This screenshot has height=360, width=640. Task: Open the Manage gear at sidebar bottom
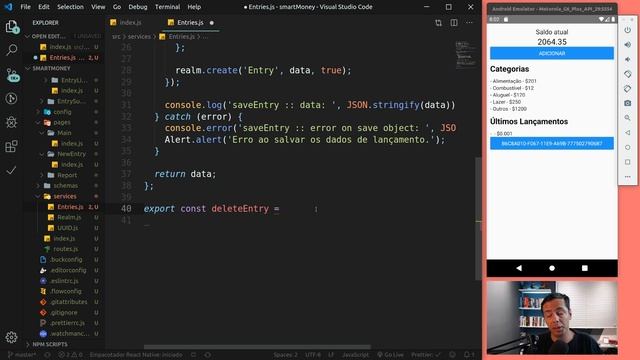point(11,337)
